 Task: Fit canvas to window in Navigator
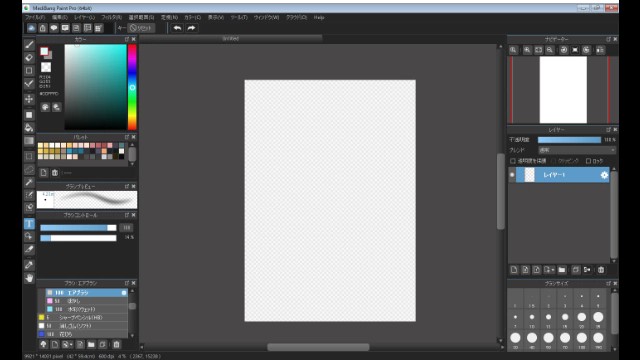[538, 50]
